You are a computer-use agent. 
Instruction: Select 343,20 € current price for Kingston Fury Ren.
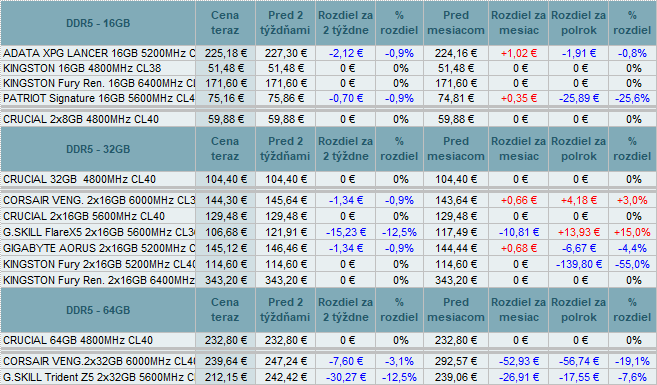coord(225,280)
